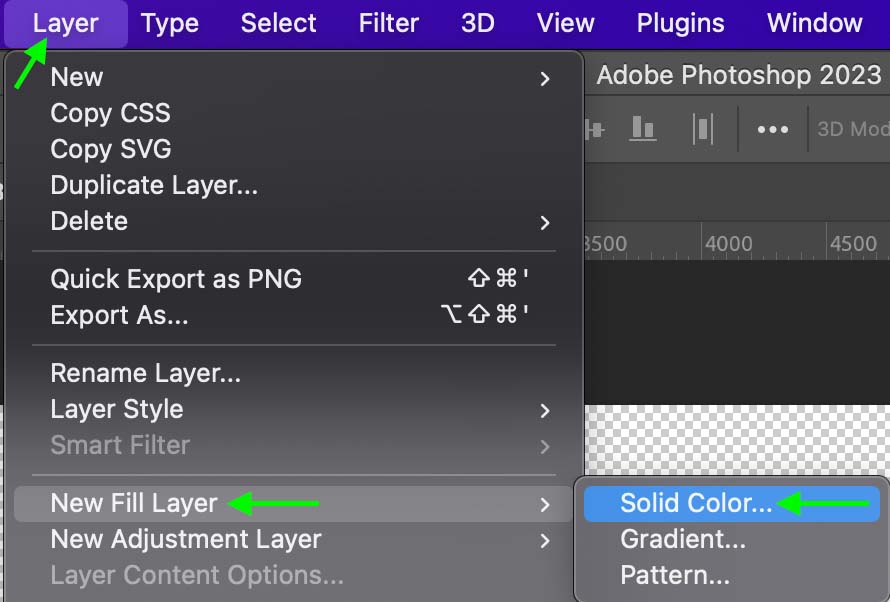Image resolution: width=890 pixels, height=602 pixels.
Task: Open the three-dots more options button
Action: tap(772, 129)
